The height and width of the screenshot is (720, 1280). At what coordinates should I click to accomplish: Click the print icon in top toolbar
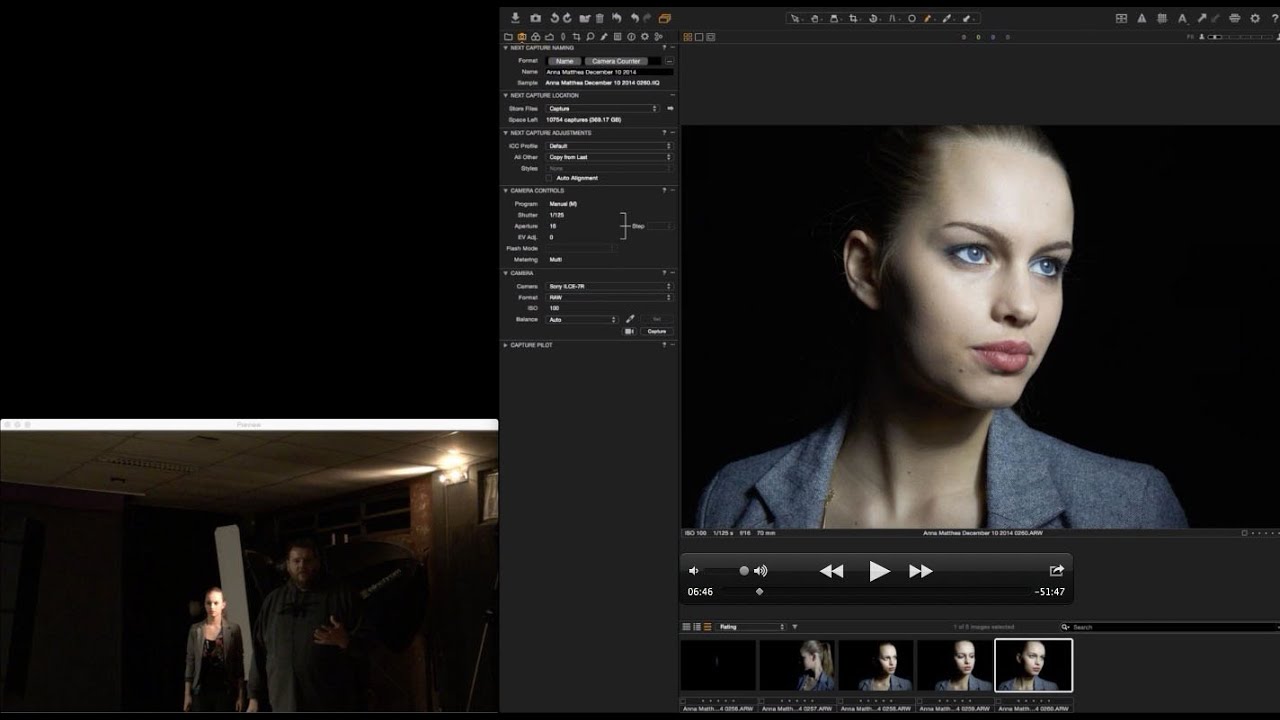click(1234, 18)
